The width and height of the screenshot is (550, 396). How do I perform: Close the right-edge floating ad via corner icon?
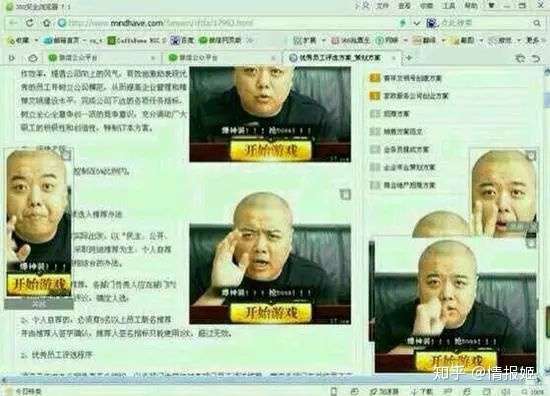[531, 155]
